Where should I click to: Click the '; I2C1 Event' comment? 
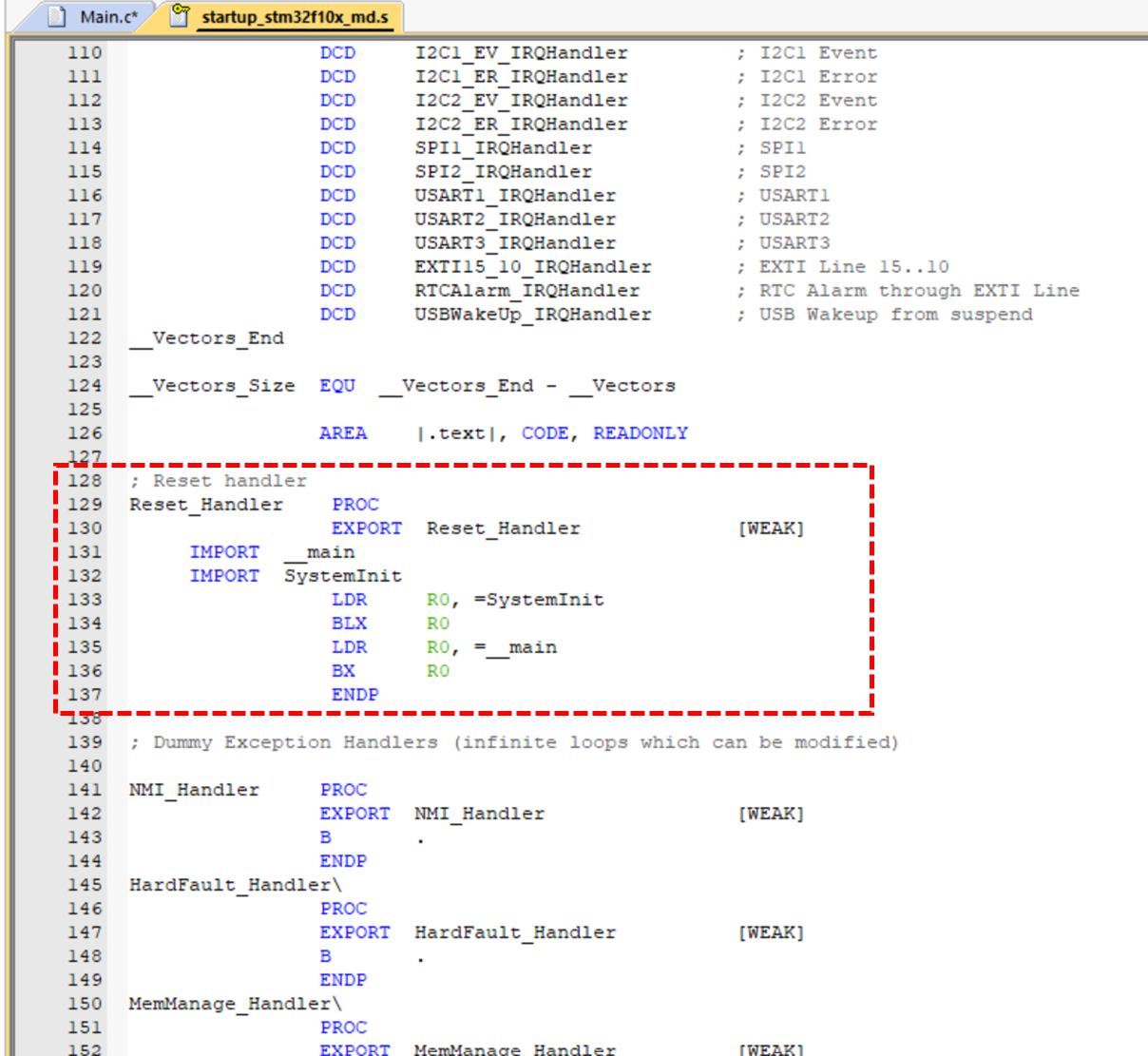pos(807,53)
